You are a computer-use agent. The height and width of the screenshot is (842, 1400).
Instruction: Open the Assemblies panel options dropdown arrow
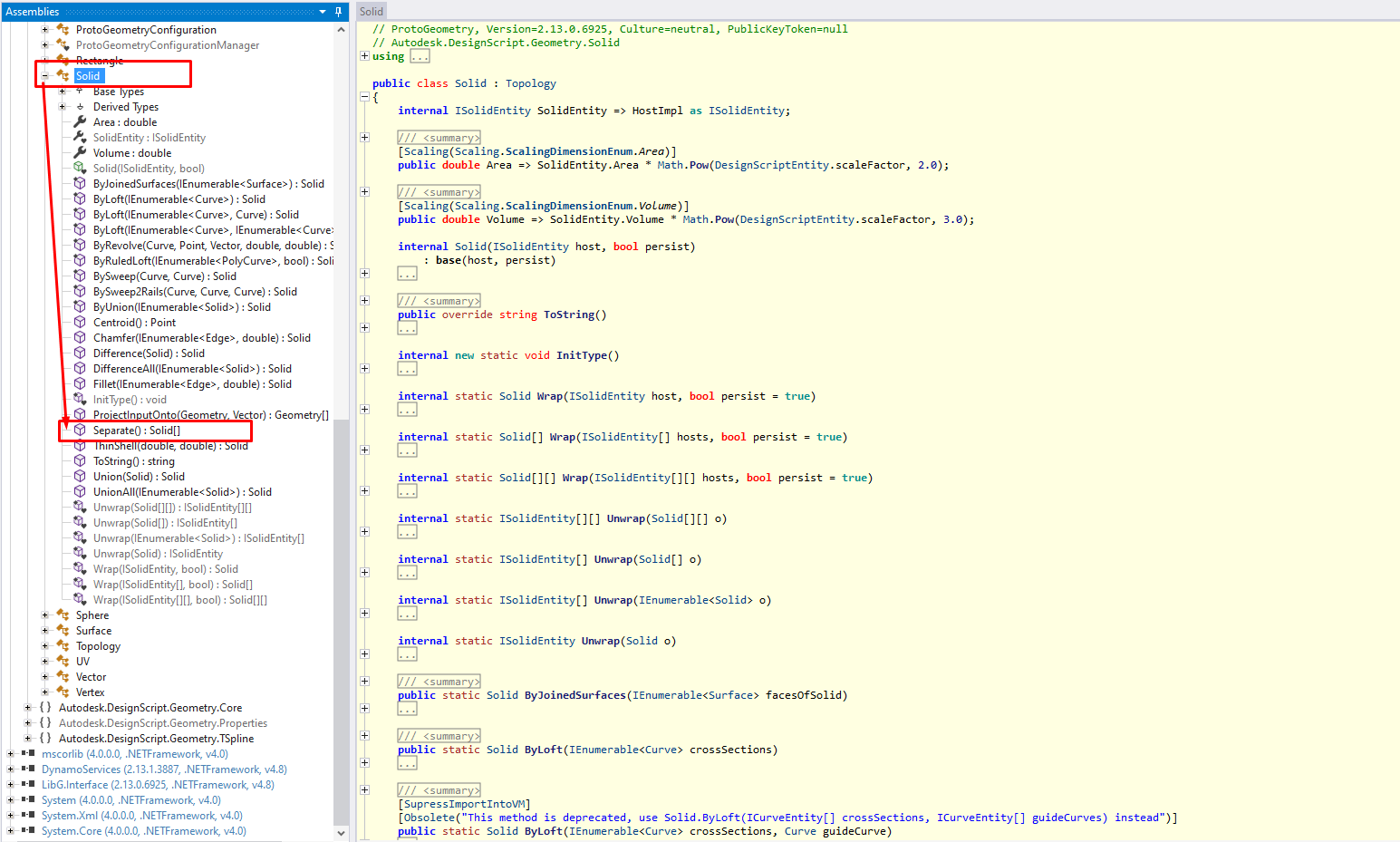(323, 12)
